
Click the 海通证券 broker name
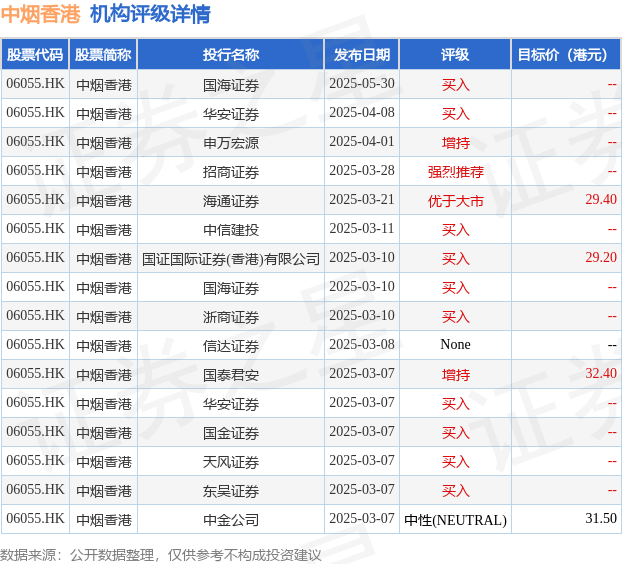[231, 201]
